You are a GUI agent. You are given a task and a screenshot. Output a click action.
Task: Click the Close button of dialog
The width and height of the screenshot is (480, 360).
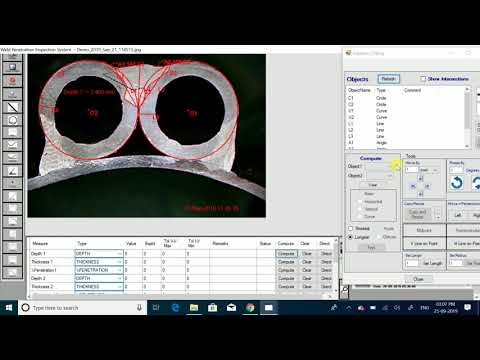coord(419,279)
